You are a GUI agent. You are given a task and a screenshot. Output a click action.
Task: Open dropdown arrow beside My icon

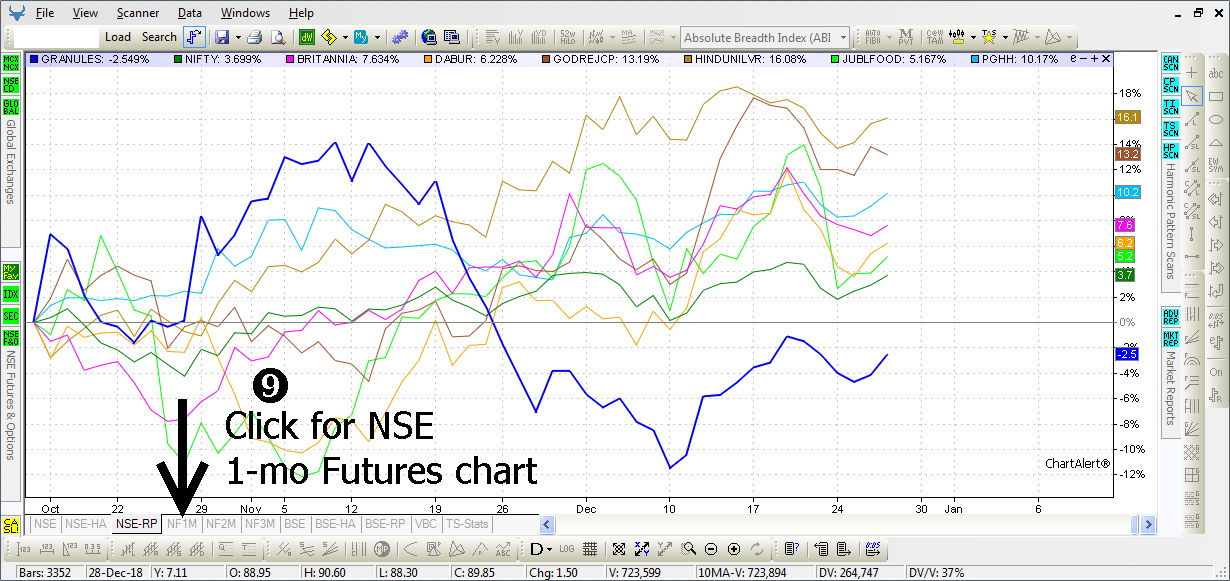(x=377, y=37)
